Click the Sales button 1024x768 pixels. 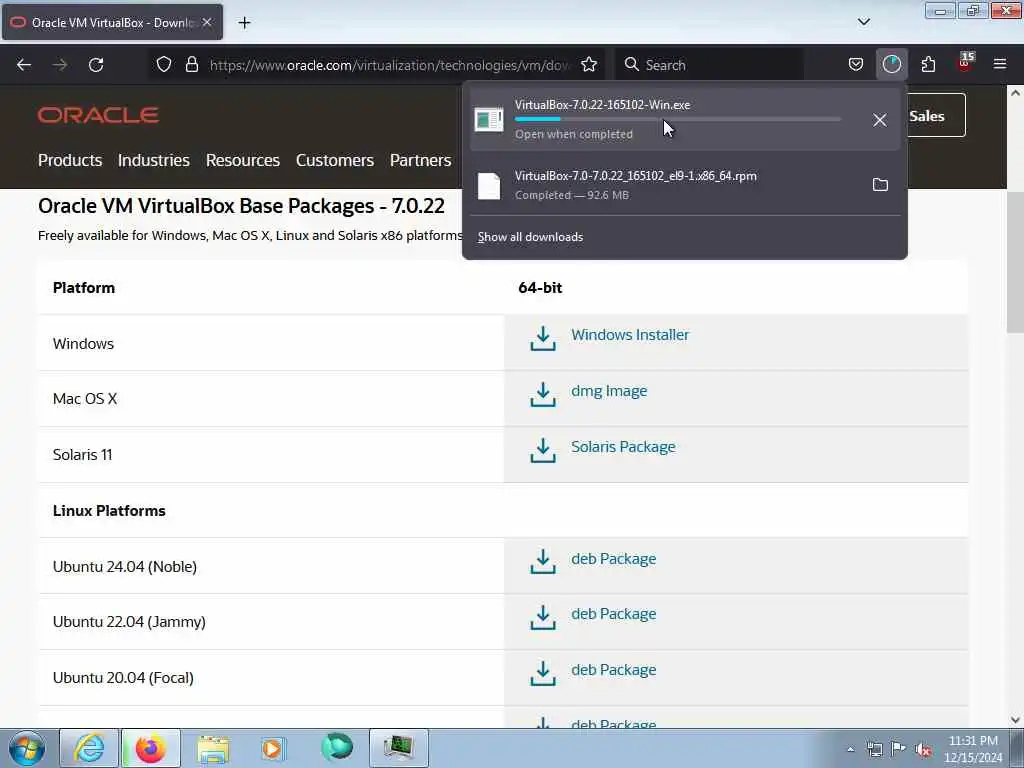pyautogui.click(x=935, y=116)
